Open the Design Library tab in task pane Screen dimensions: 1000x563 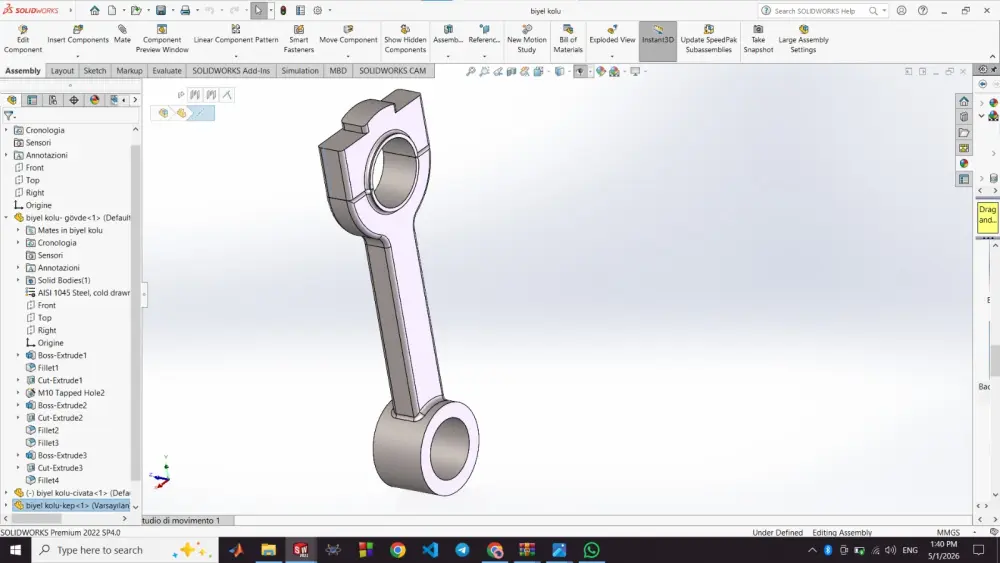tap(964, 117)
